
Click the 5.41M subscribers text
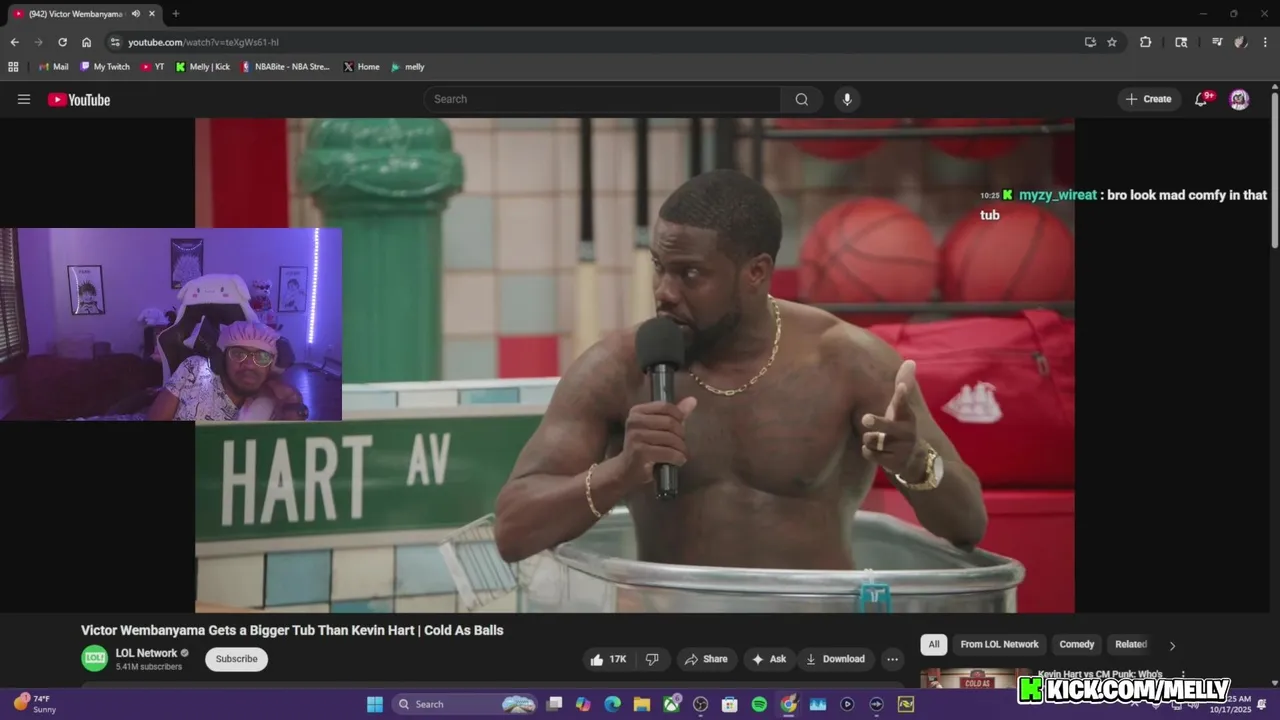pos(149,667)
